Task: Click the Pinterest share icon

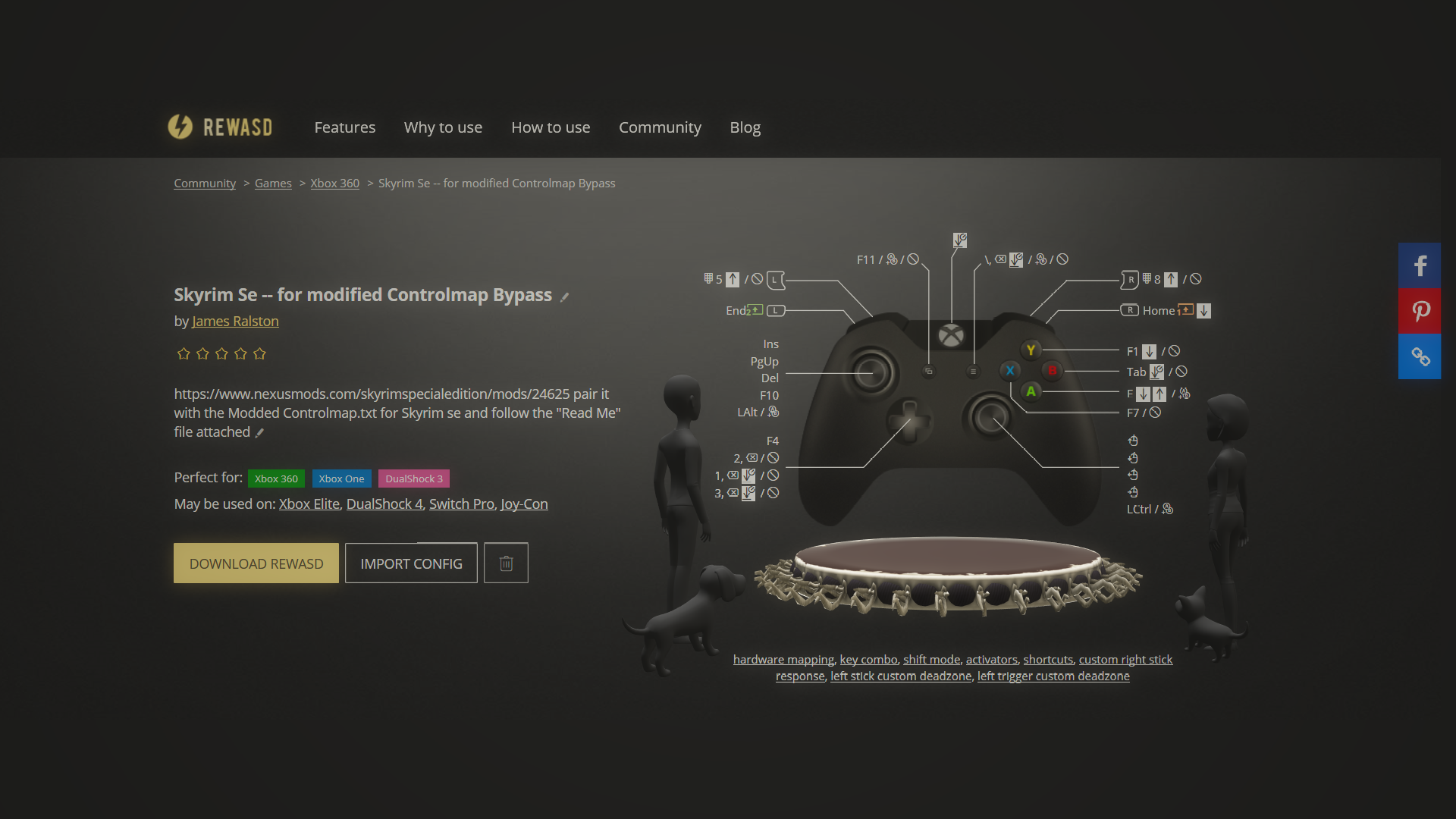Action: 1420,311
